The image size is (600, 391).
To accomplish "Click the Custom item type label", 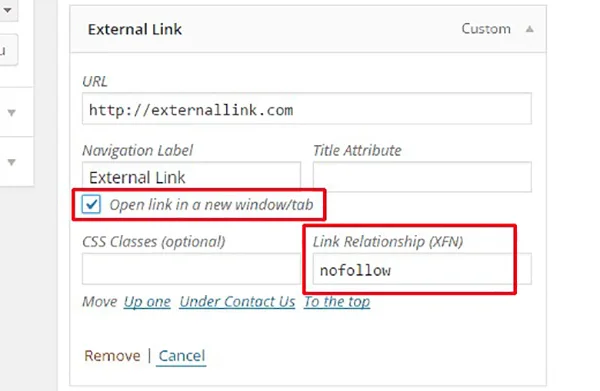I will pyautogui.click(x=486, y=29).
